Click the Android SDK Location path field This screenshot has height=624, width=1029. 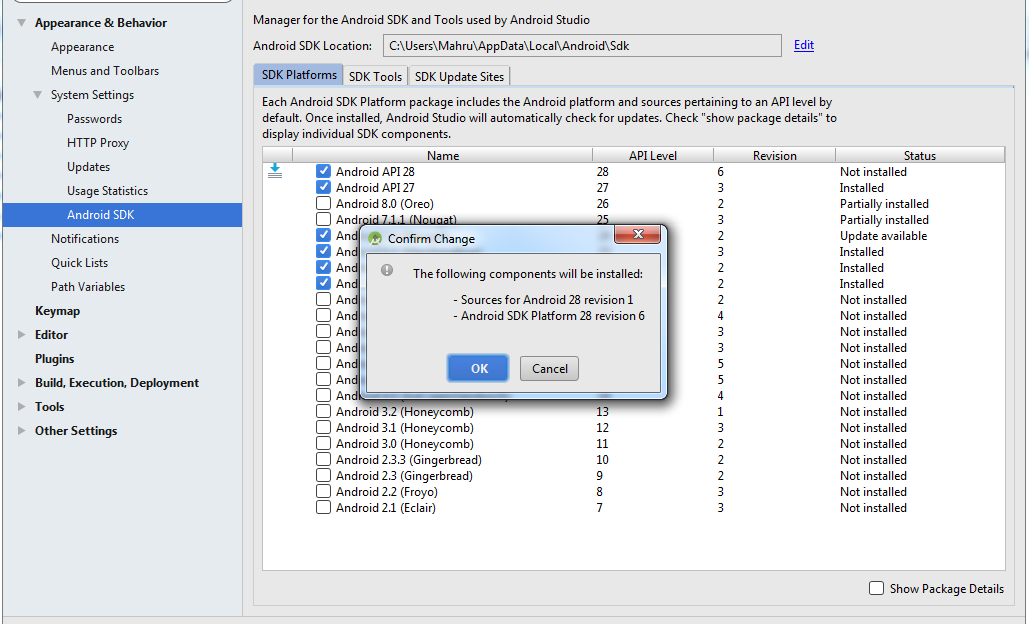point(582,46)
